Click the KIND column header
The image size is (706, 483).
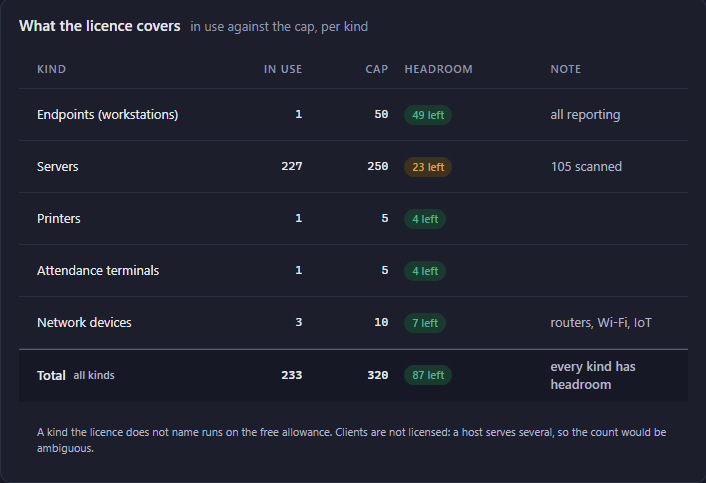coord(51,69)
